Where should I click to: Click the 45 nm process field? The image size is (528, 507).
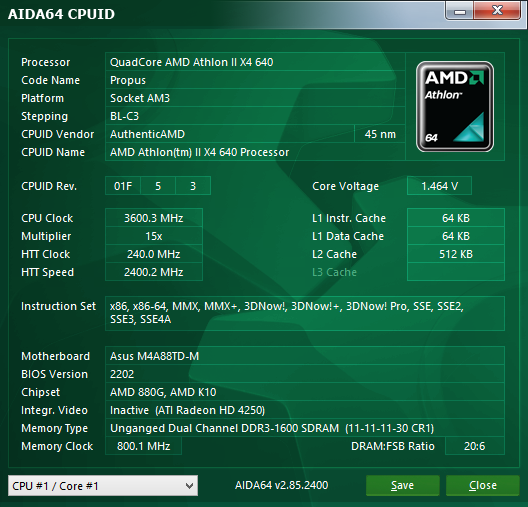click(380, 134)
